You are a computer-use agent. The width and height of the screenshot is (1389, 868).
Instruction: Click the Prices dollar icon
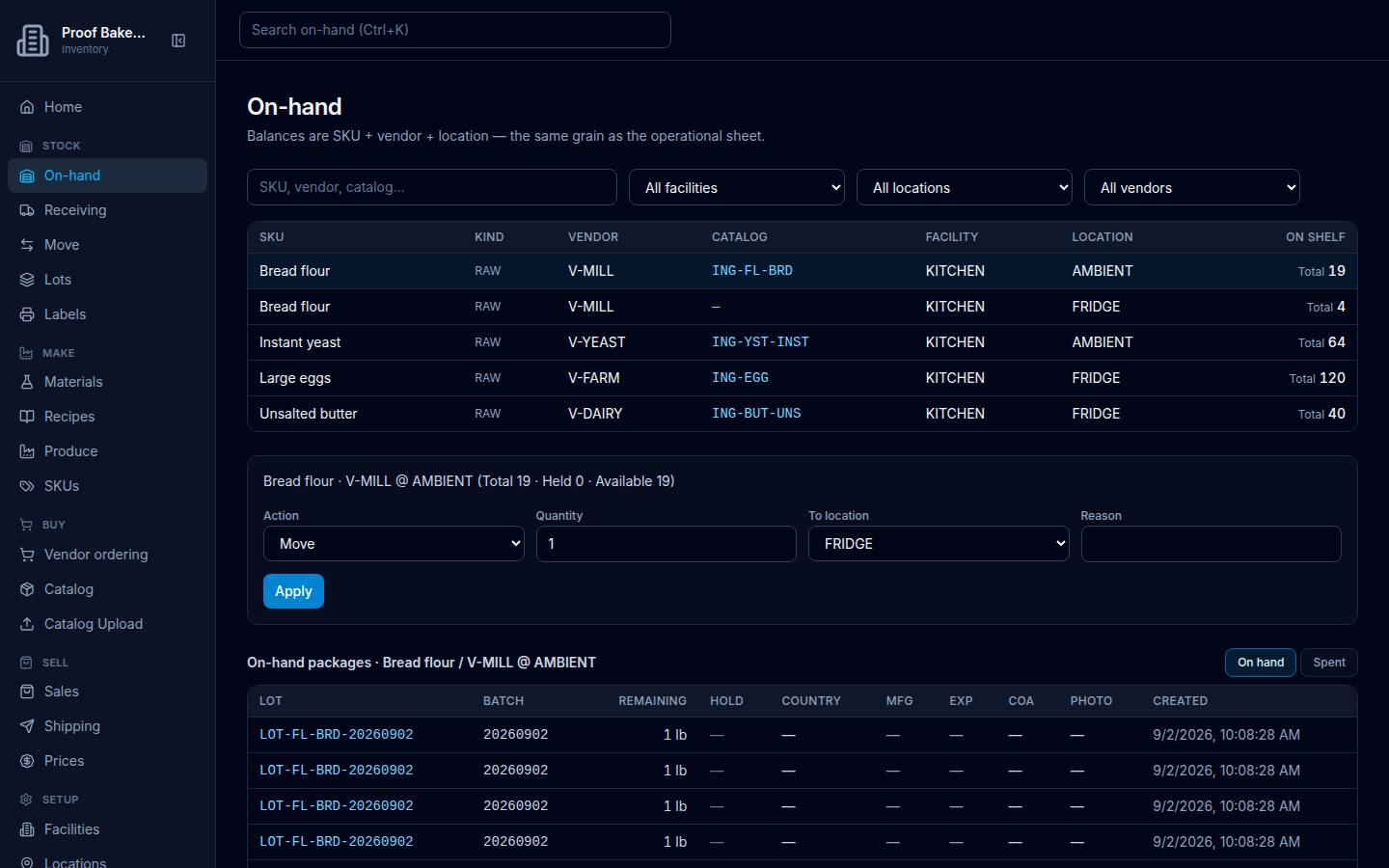pyautogui.click(x=27, y=761)
